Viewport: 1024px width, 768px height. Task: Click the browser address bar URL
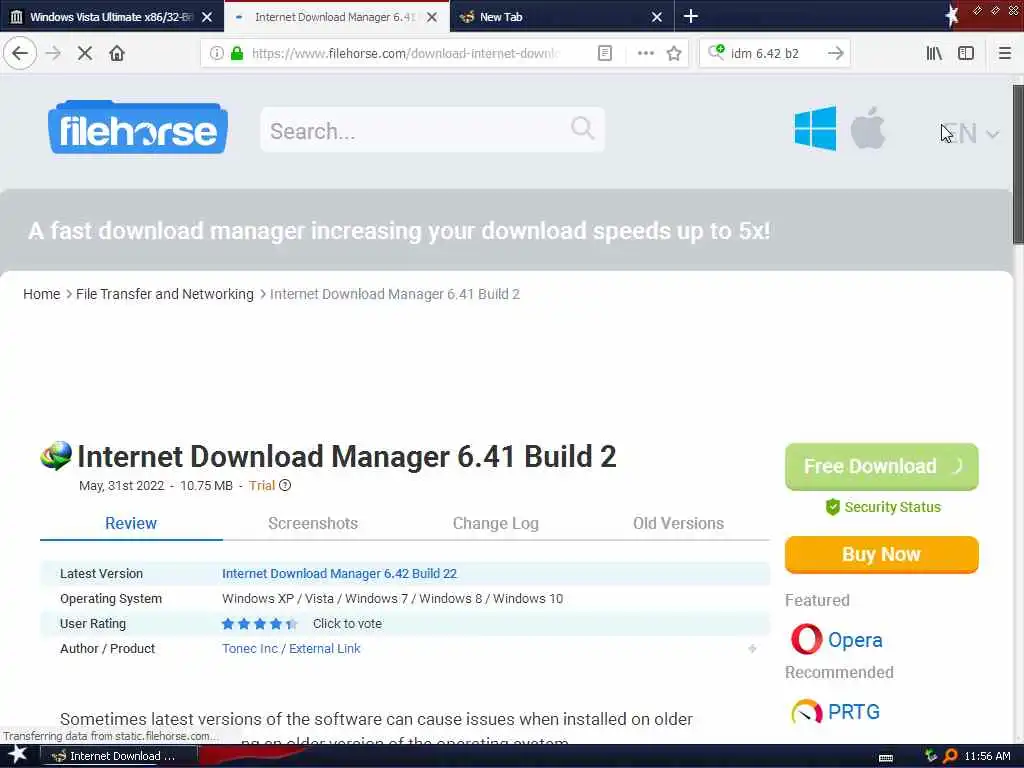pos(405,53)
